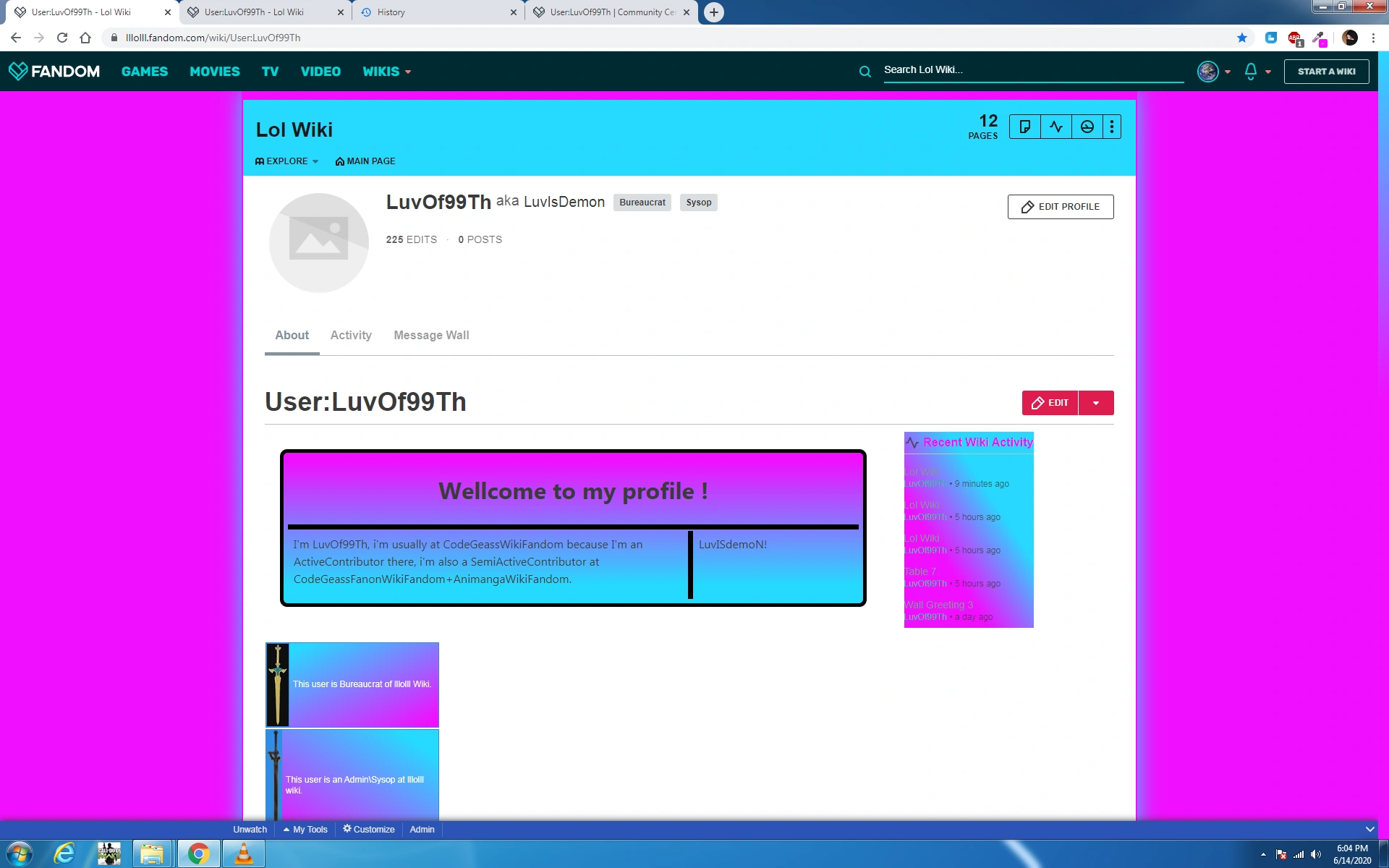Screen dimensions: 1389x868
Task: Expand the EXPLORE navigation menu
Action: (x=287, y=161)
